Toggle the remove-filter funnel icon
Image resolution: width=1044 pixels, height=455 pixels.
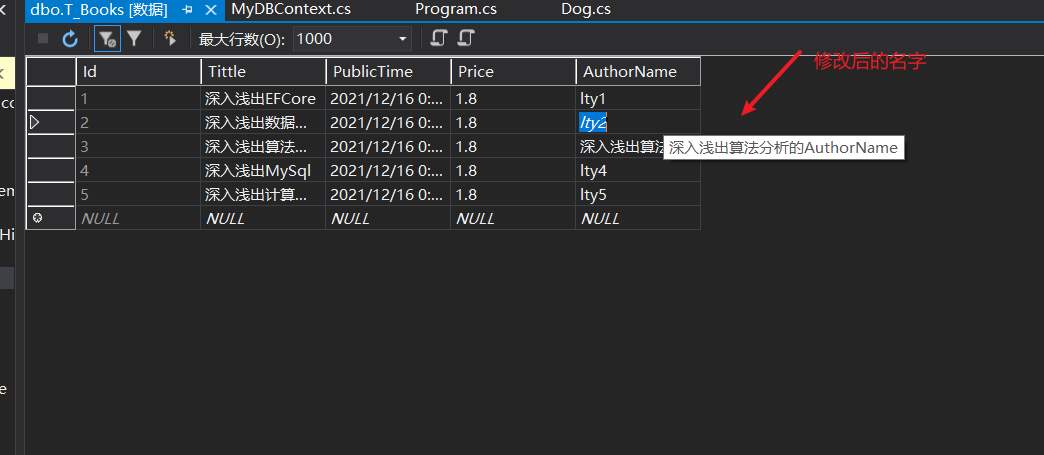tap(107, 39)
